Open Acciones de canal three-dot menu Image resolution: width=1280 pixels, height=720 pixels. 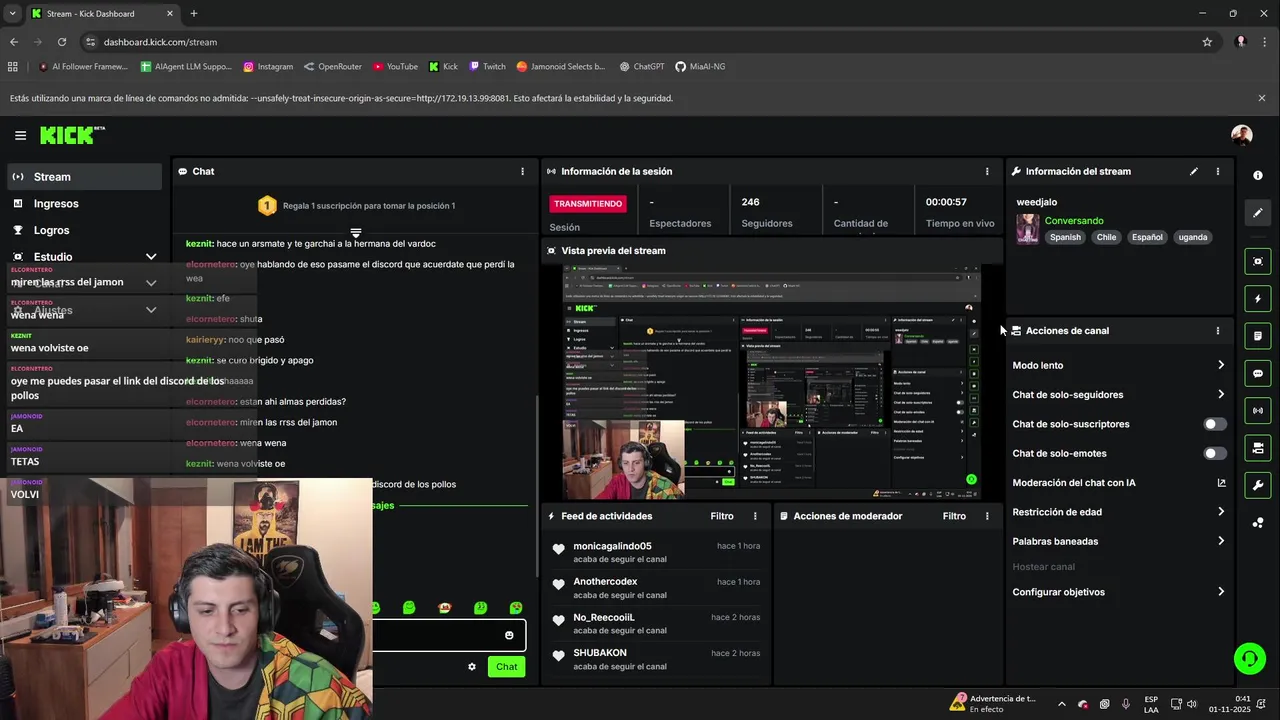click(x=1217, y=330)
